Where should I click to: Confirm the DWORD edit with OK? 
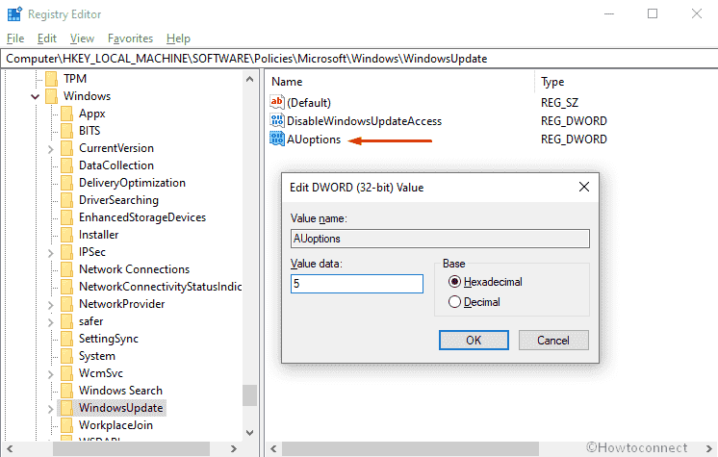click(473, 340)
